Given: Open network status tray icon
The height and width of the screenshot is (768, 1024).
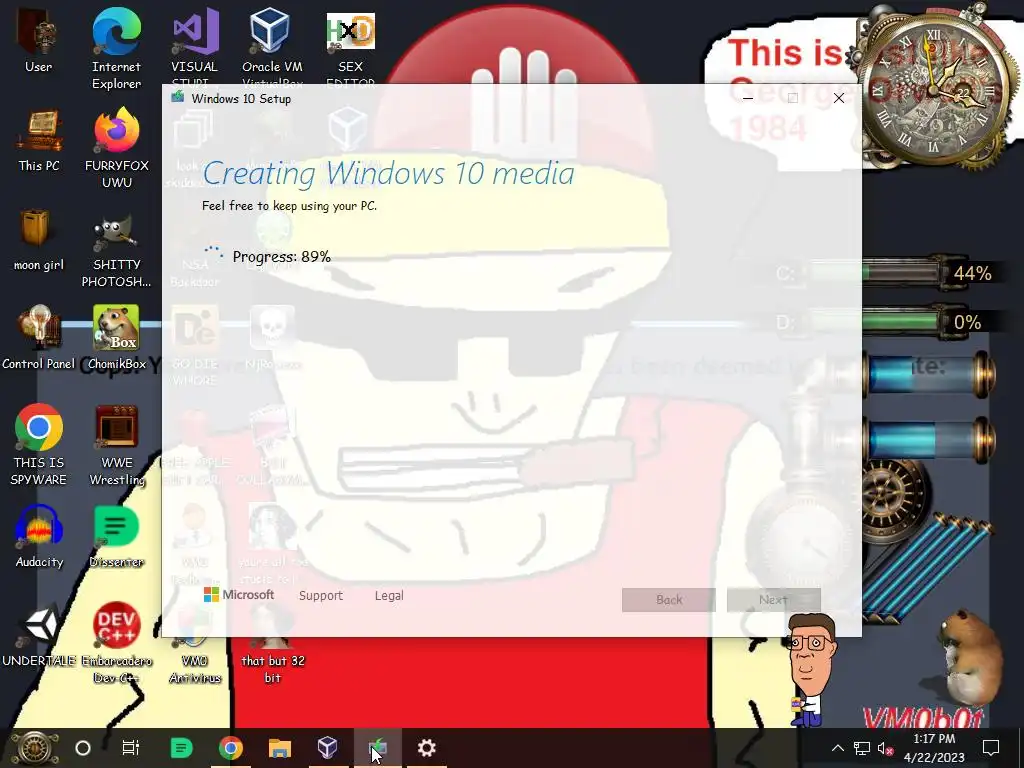Looking at the screenshot, I should [861, 748].
